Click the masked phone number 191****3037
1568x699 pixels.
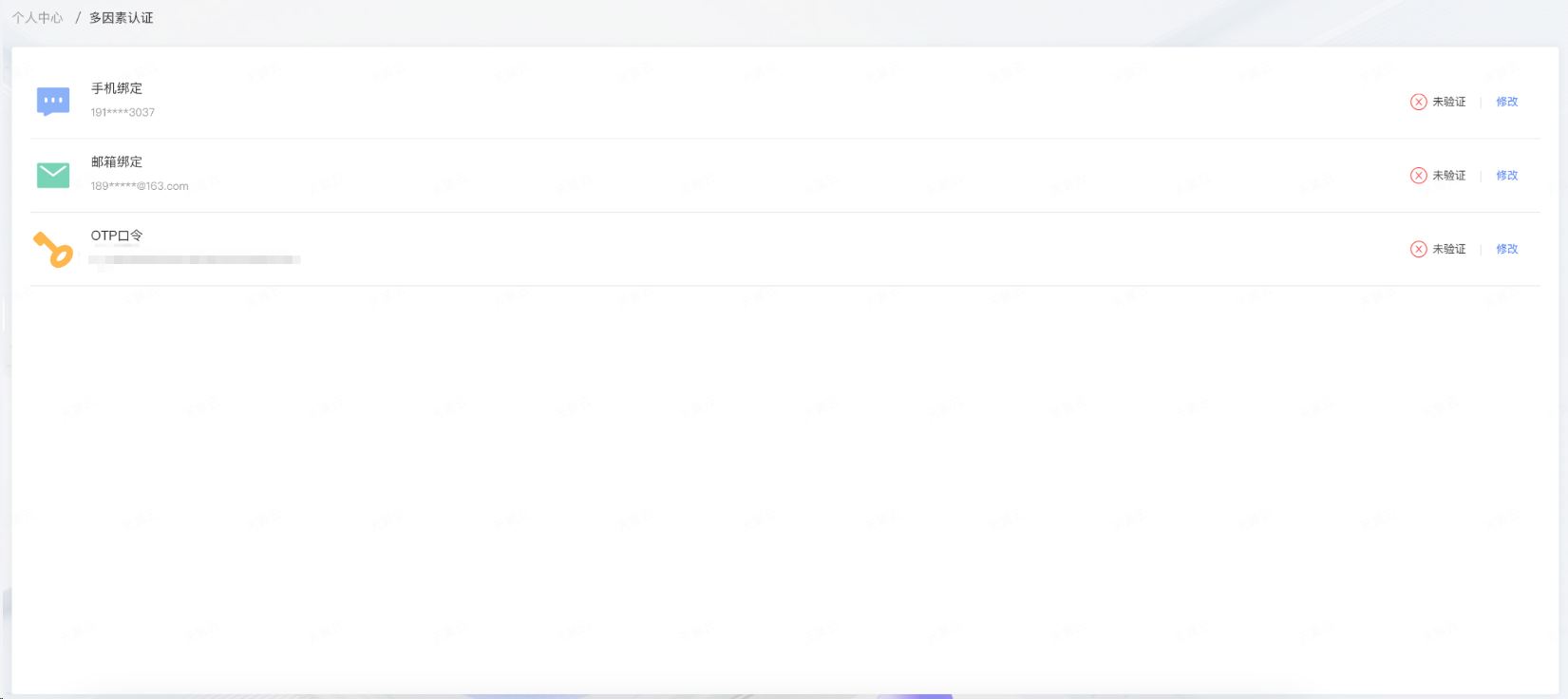123,112
